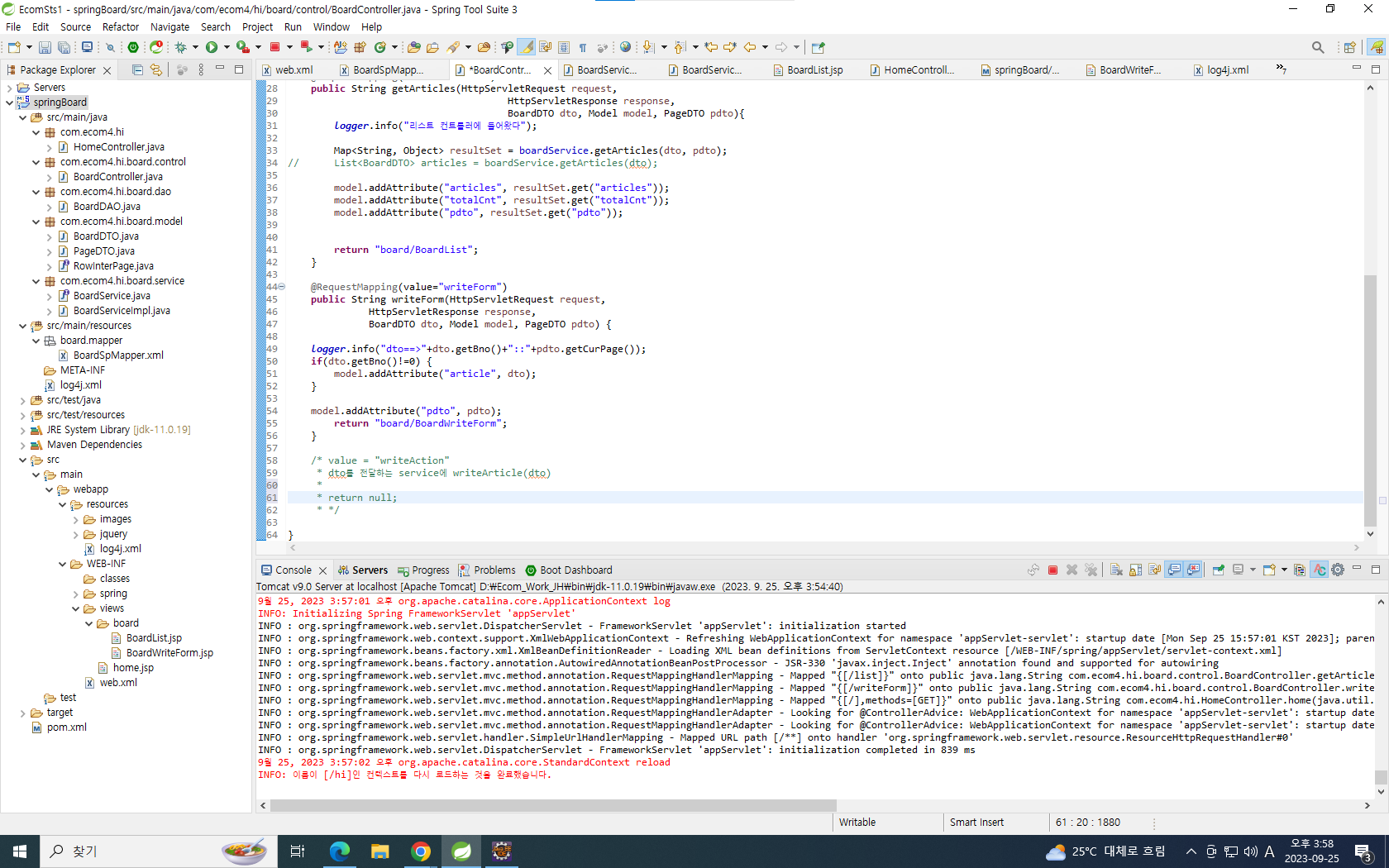Expand JRE System Library node
The width and height of the screenshot is (1389, 868).
(23, 430)
